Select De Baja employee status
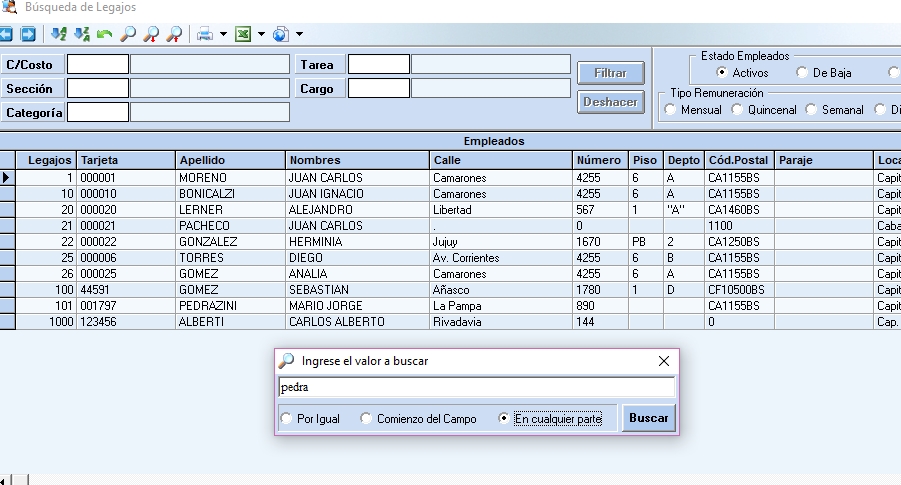Screen dimensions: 901x485 tap(802, 72)
